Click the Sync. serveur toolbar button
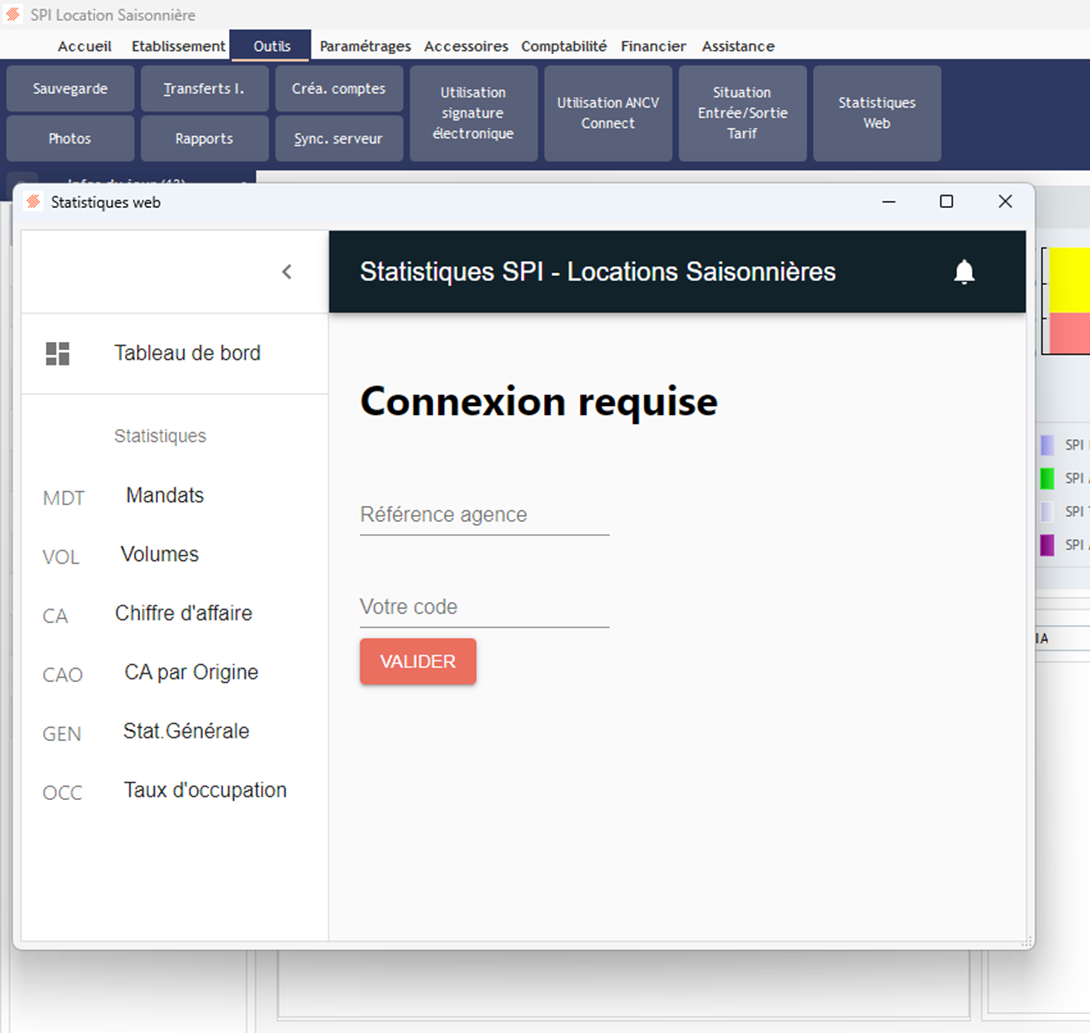The width and height of the screenshot is (1090, 1033). pos(339,138)
